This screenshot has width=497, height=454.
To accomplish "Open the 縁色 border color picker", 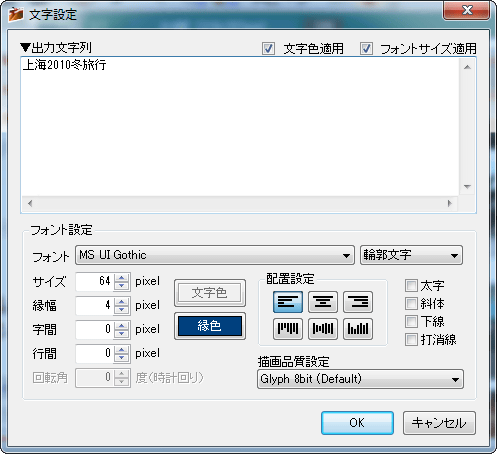I will pos(210,326).
